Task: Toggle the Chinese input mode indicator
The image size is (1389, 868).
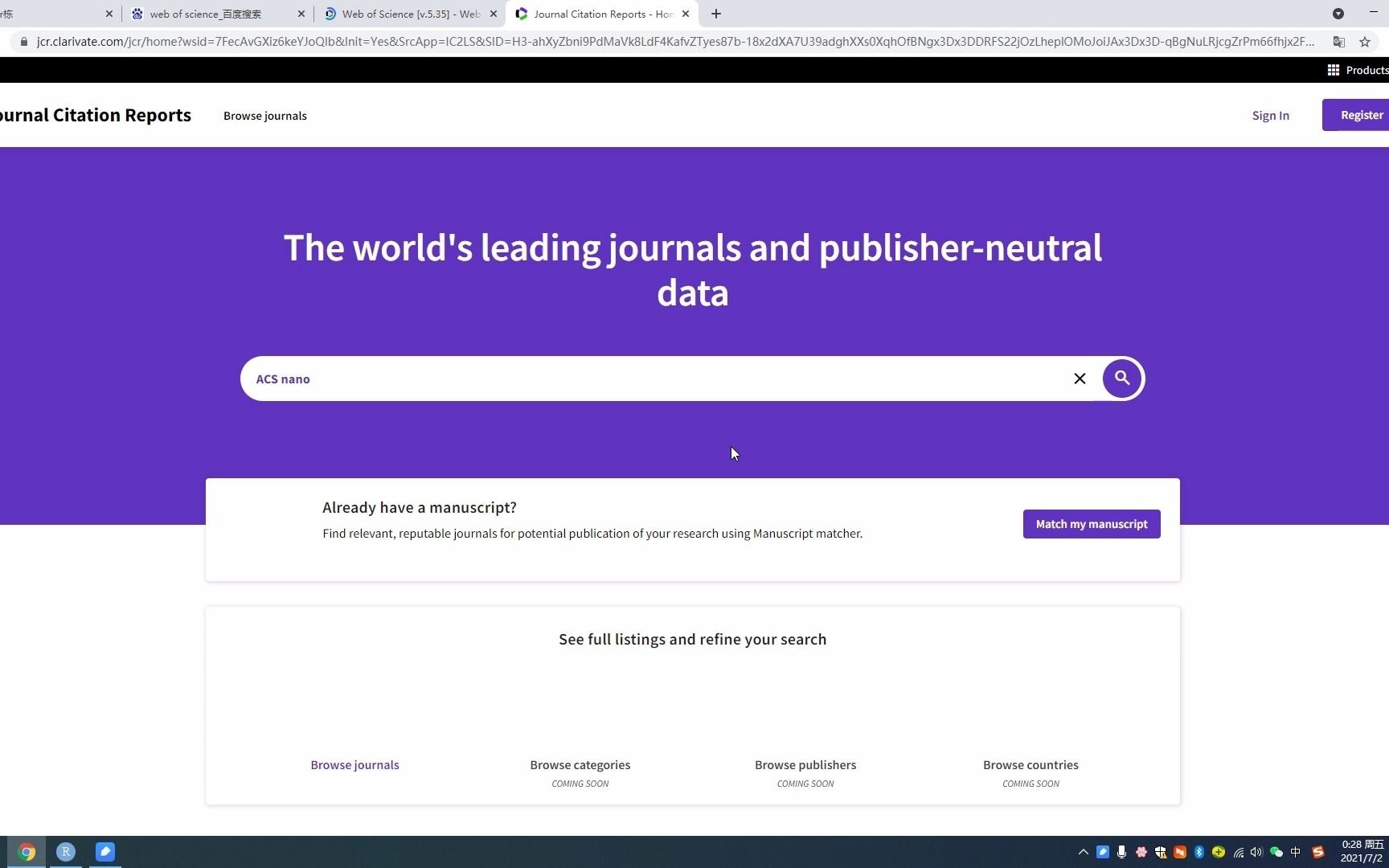Action: point(1295,852)
